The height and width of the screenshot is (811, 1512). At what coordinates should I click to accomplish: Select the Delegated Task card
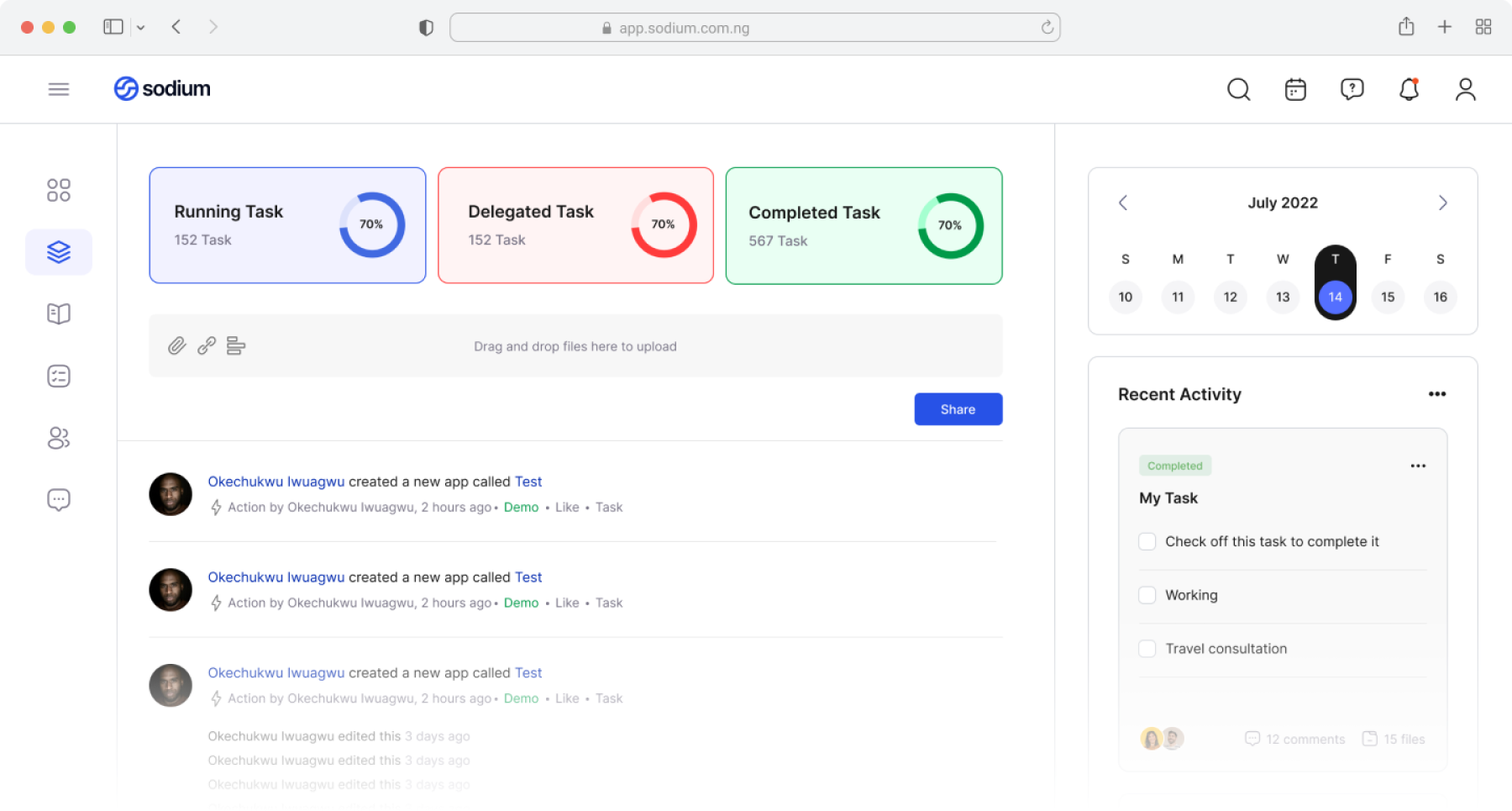click(575, 225)
